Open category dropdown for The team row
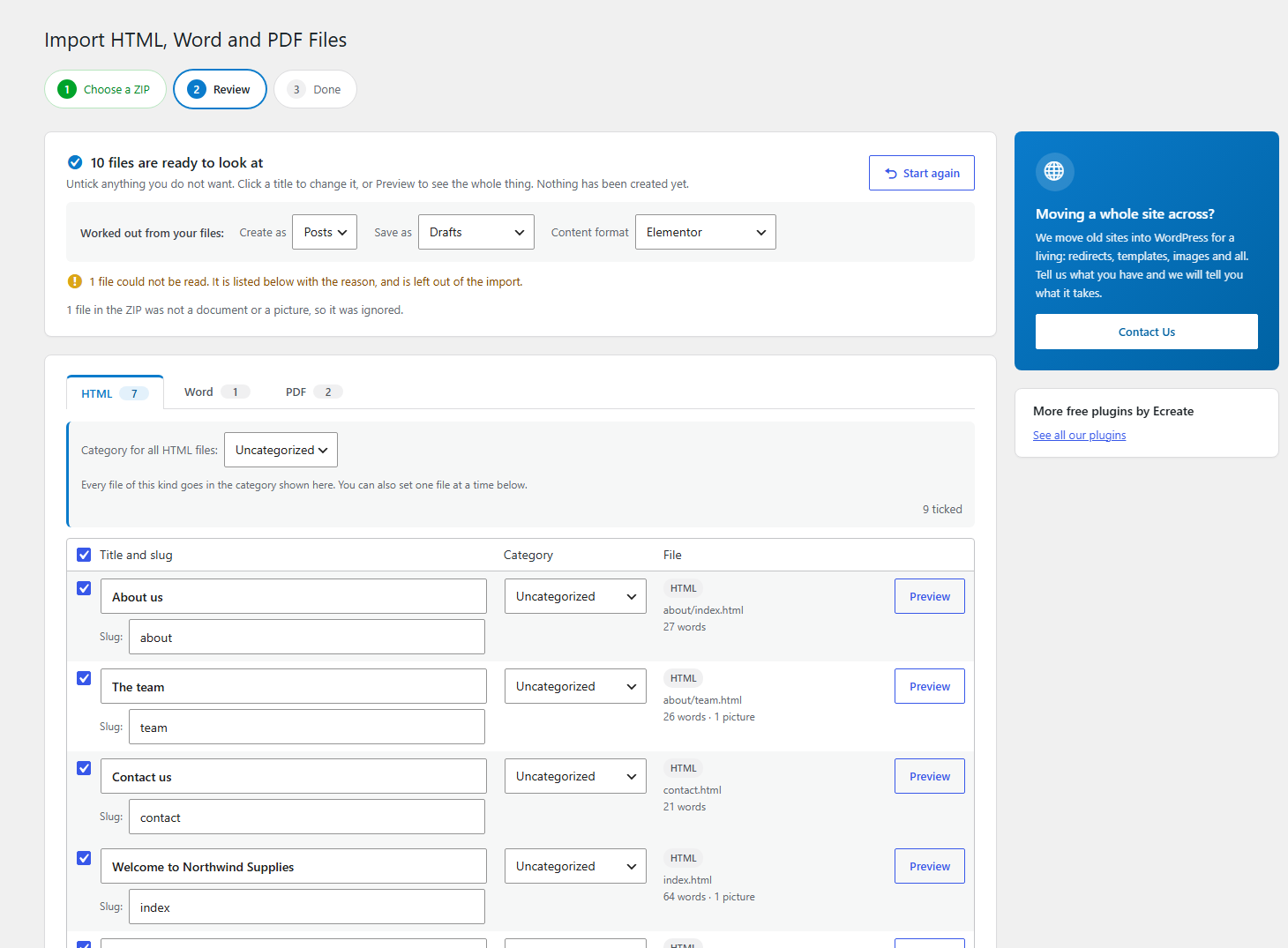 tap(575, 686)
